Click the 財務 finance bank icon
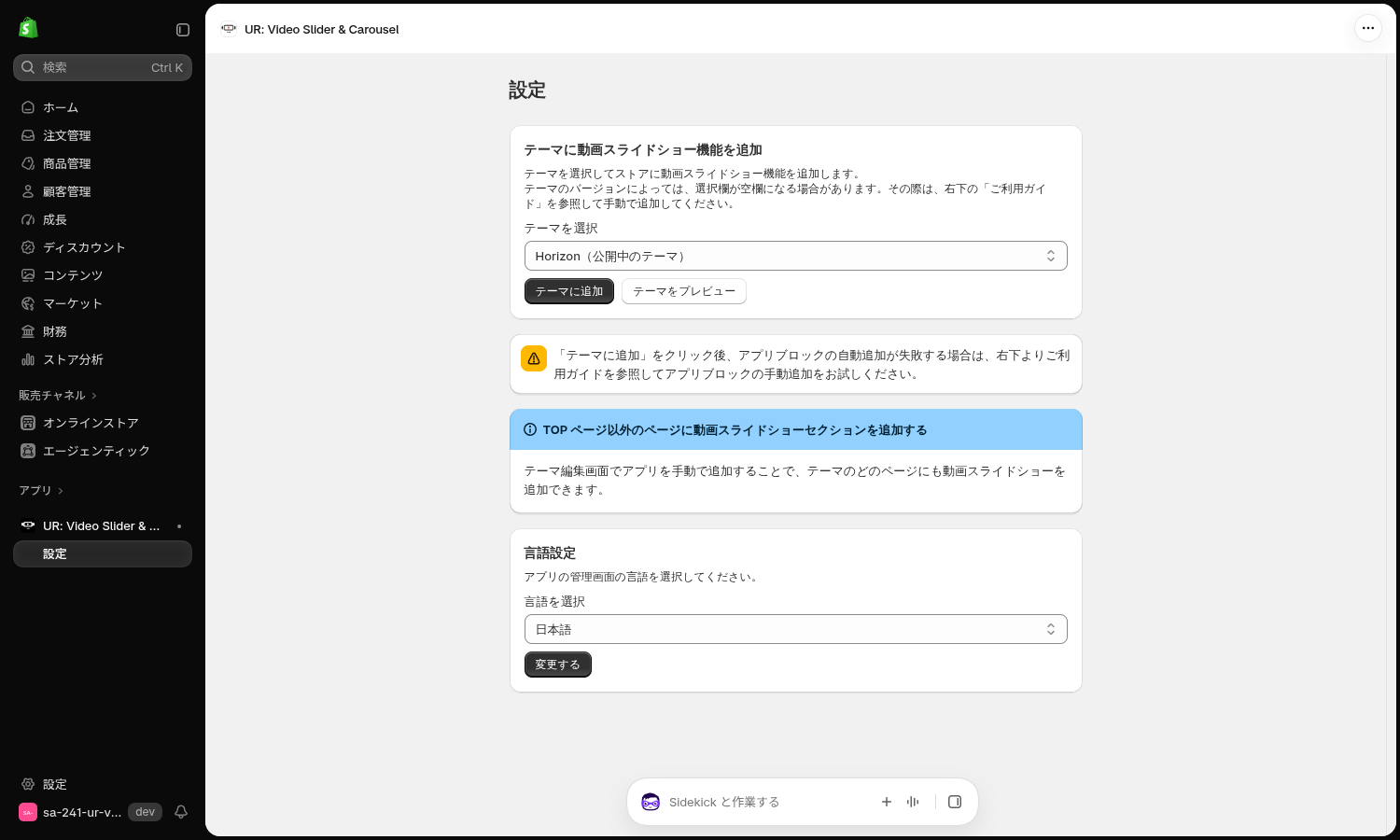The width and height of the screenshot is (1400, 840). pos(28,331)
